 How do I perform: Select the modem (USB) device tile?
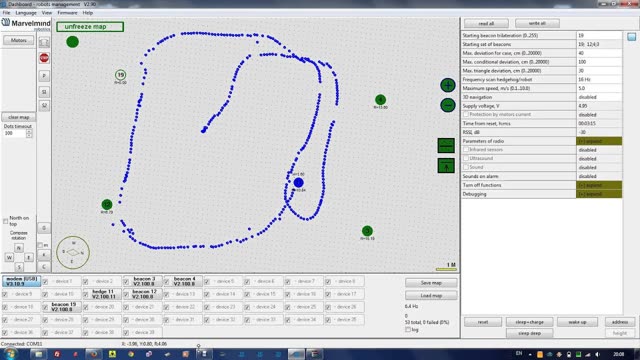point(21,281)
